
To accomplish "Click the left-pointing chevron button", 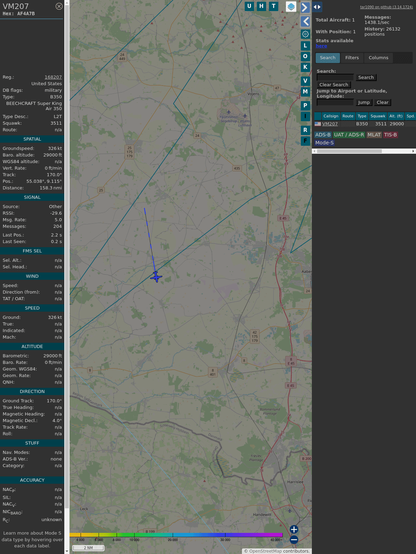I will 305,22.
